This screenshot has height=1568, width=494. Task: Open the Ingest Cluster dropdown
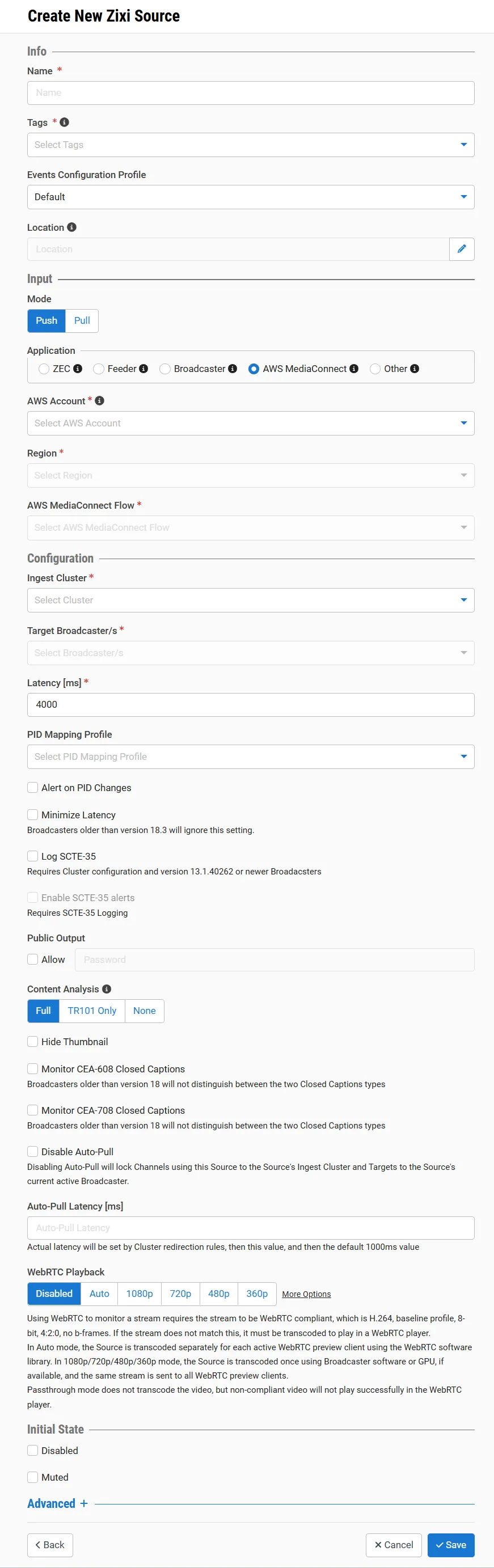click(251, 600)
